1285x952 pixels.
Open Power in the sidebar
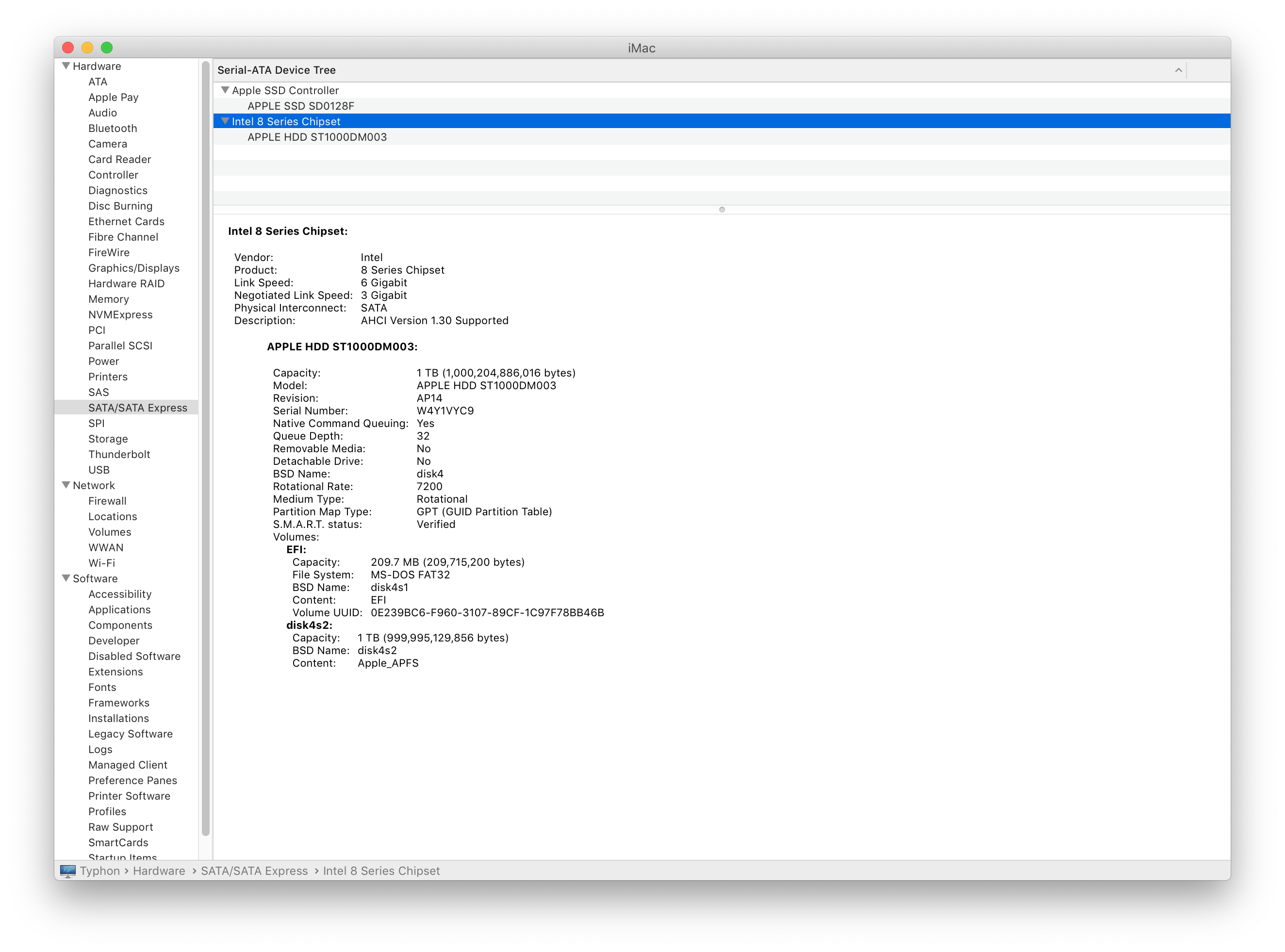point(103,362)
